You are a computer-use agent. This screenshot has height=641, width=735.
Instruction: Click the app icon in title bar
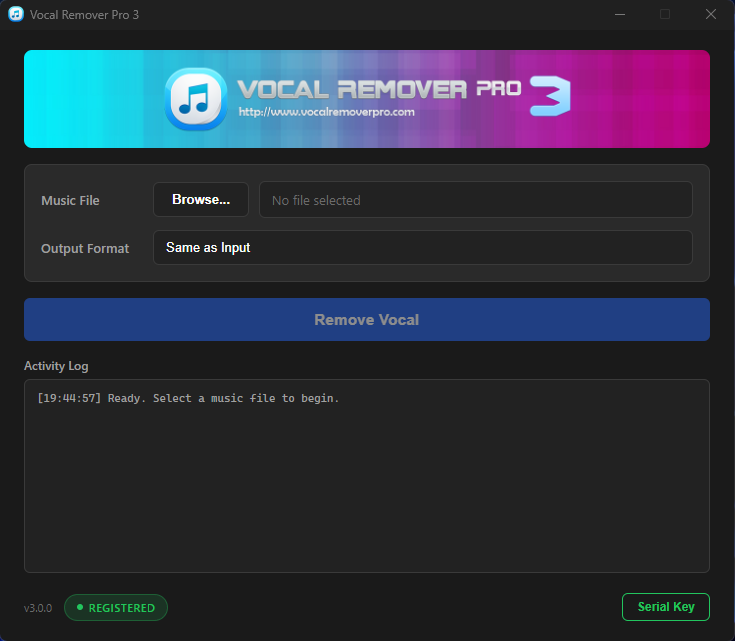click(x=15, y=14)
